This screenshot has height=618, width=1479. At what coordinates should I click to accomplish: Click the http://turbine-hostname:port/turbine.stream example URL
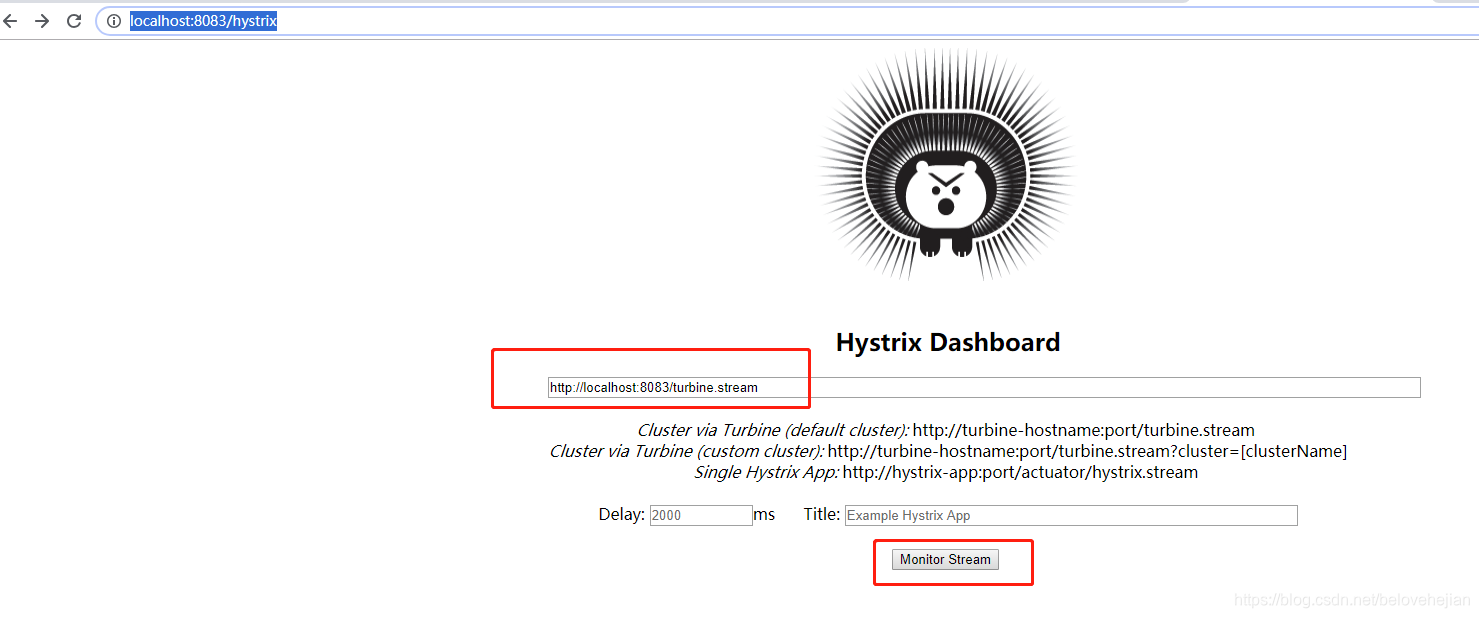point(1084,431)
